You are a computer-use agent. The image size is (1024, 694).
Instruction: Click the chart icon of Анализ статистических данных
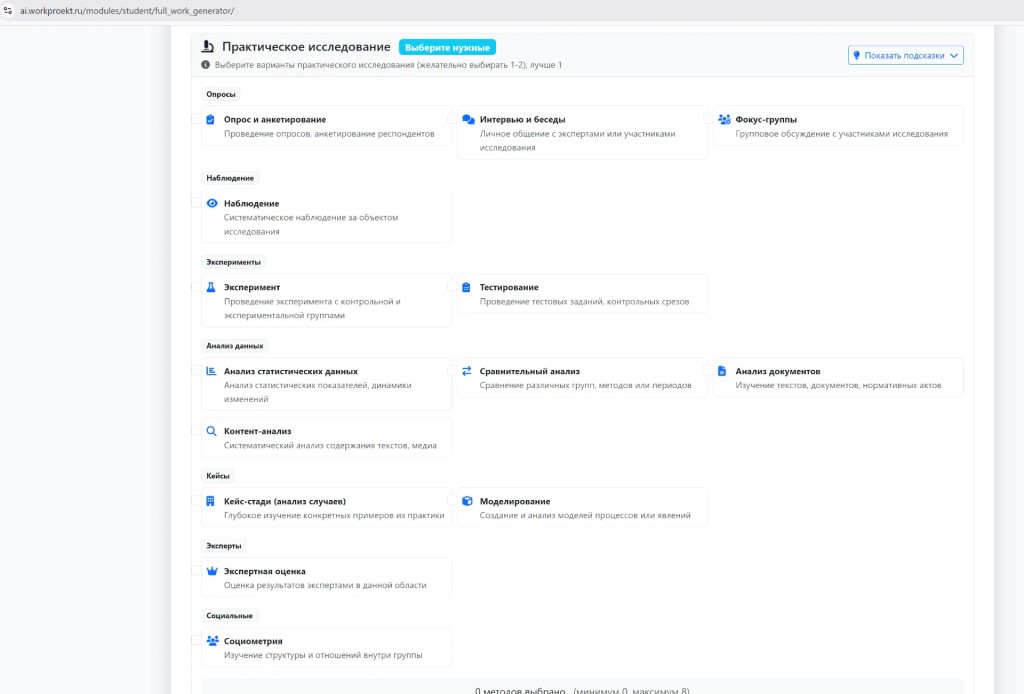pyautogui.click(x=211, y=371)
